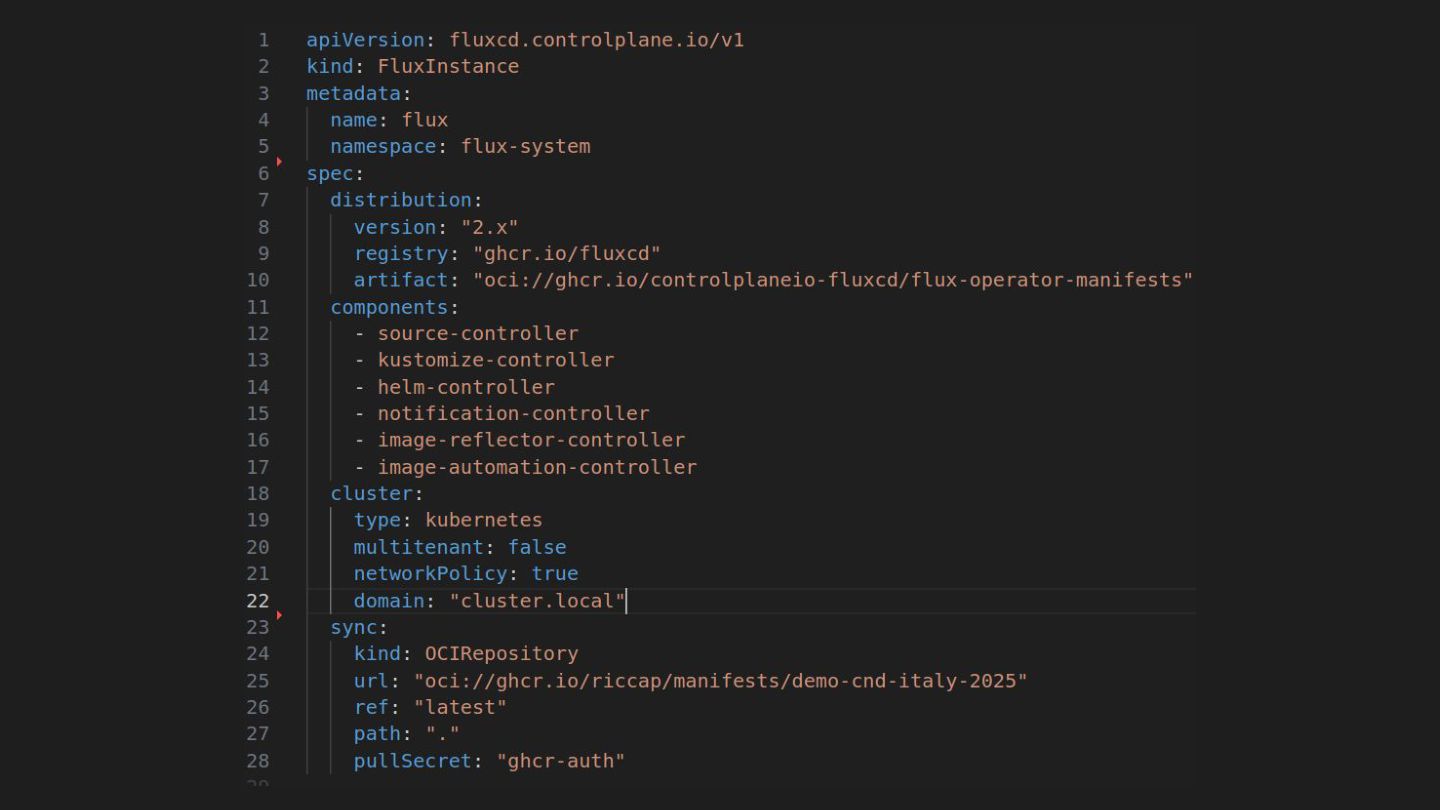Screen dimensions: 1440x810
Task: Click line number 11 beside components
Action: pyautogui.click(x=258, y=307)
